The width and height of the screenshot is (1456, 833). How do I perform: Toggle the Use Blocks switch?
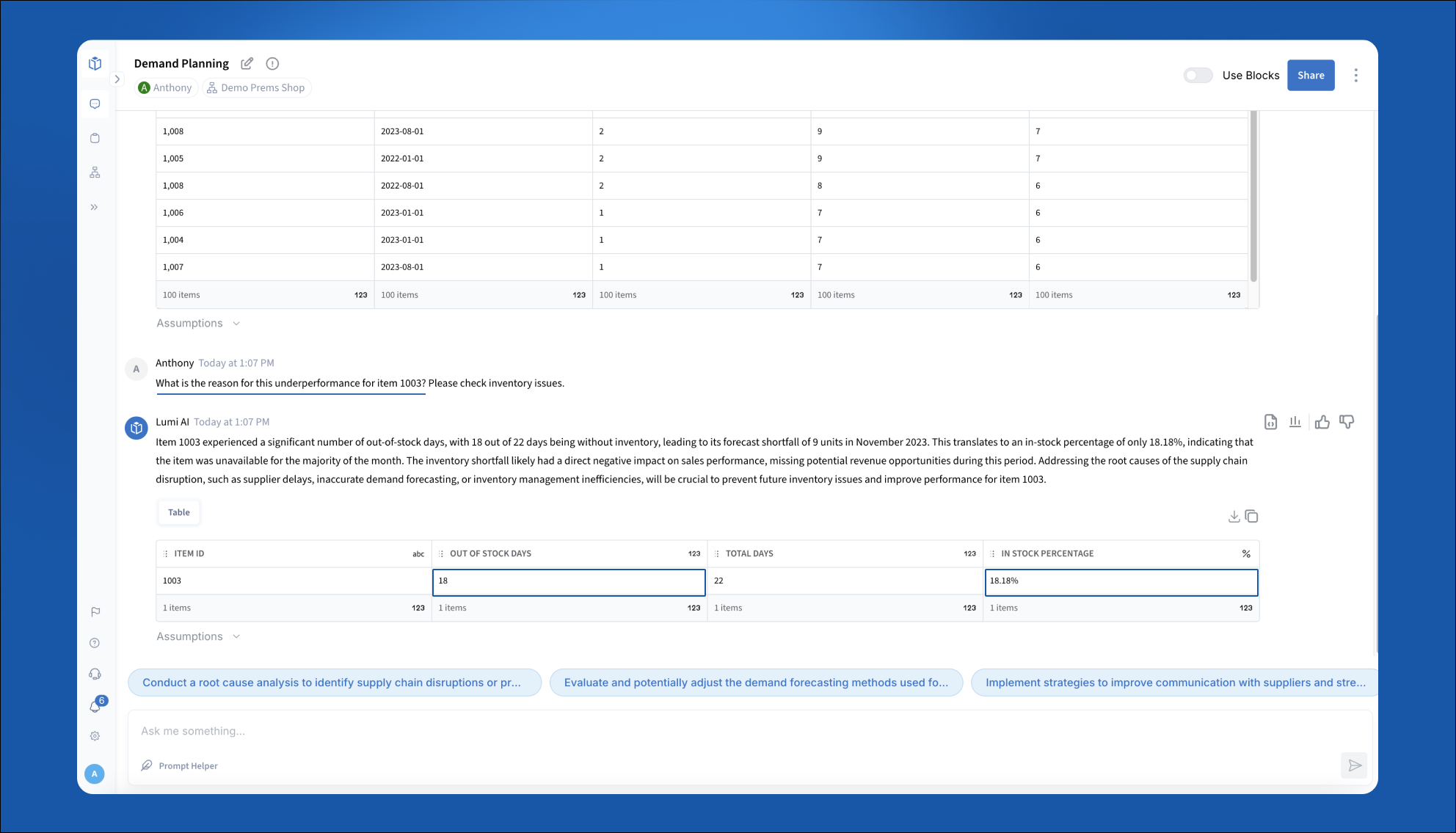1198,76
